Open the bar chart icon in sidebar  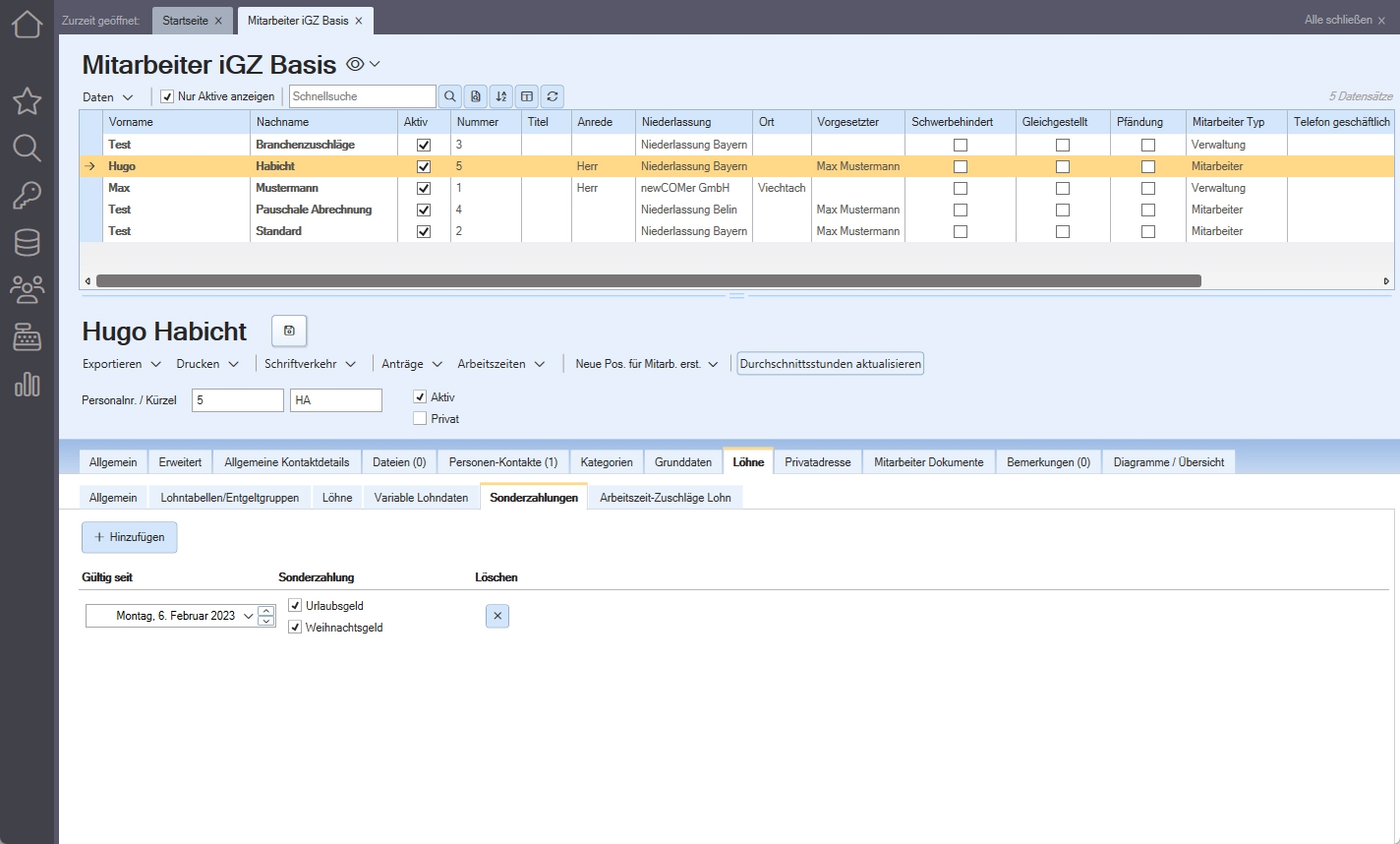(27, 384)
